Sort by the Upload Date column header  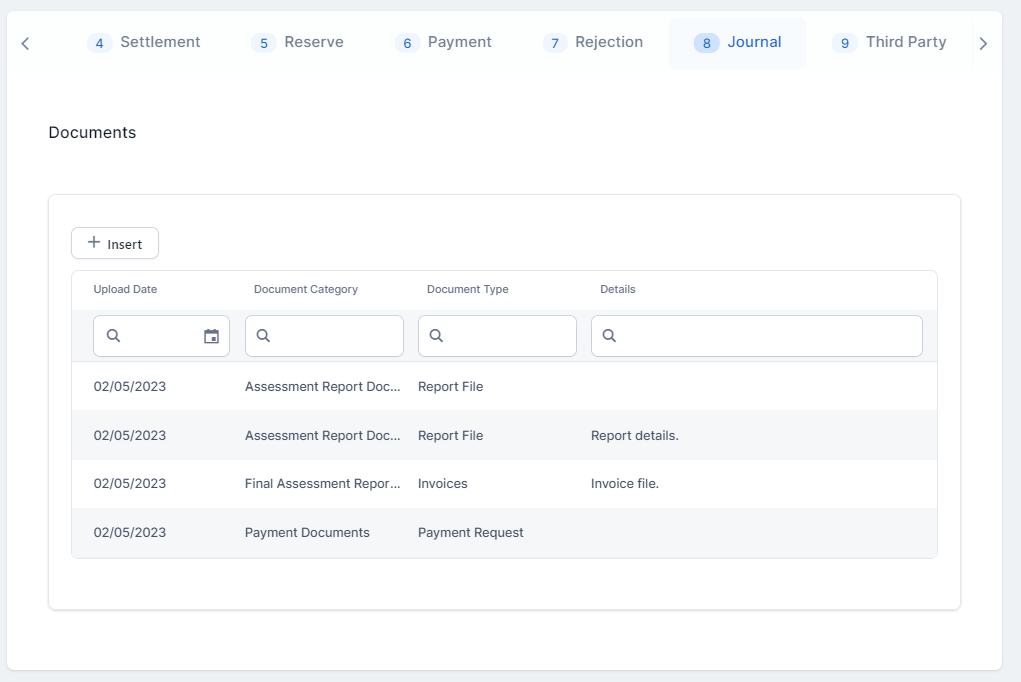click(x=125, y=289)
